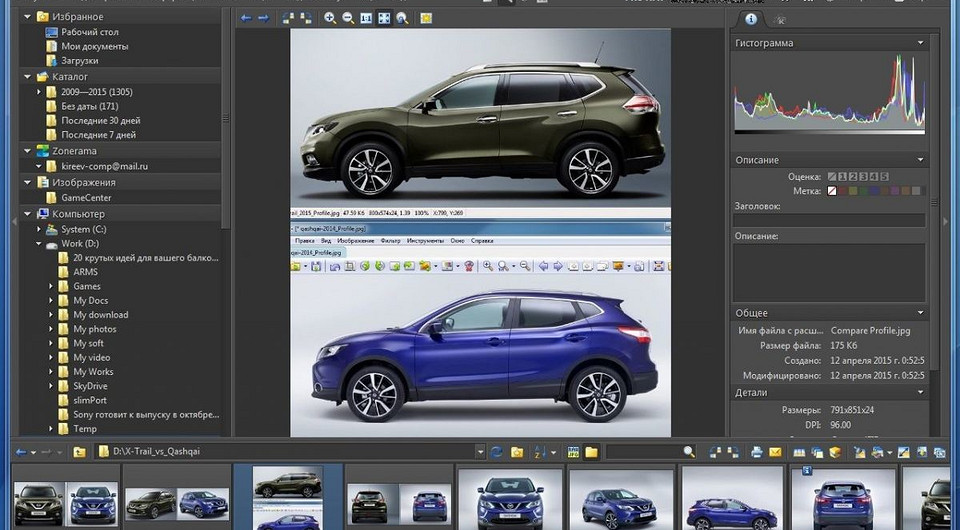Image resolution: width=960 pixels, height=530 pixels.
Task: Click the stacked images icon in the bottom toolbar
Action: [x=817, y=452]
